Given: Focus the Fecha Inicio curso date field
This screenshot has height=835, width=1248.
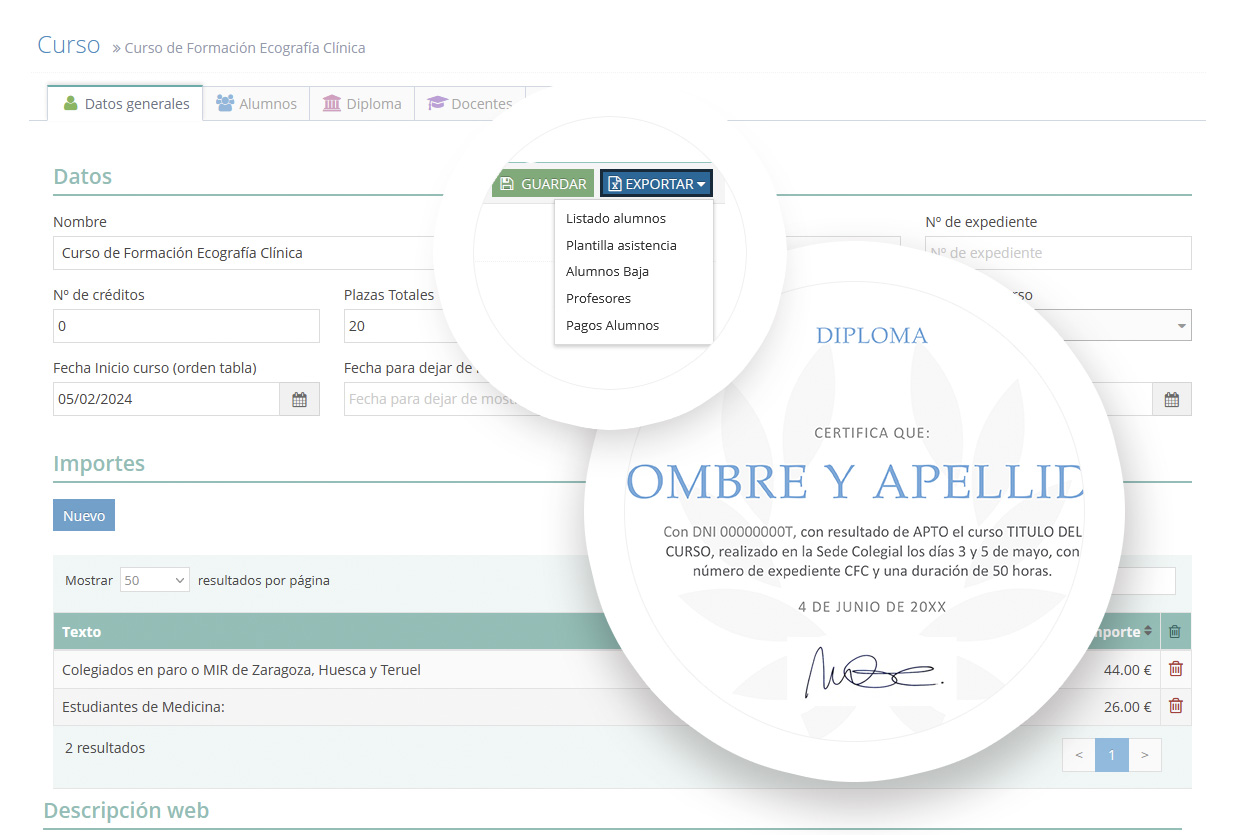Looking at the screenshot, I should coord(166,399).
